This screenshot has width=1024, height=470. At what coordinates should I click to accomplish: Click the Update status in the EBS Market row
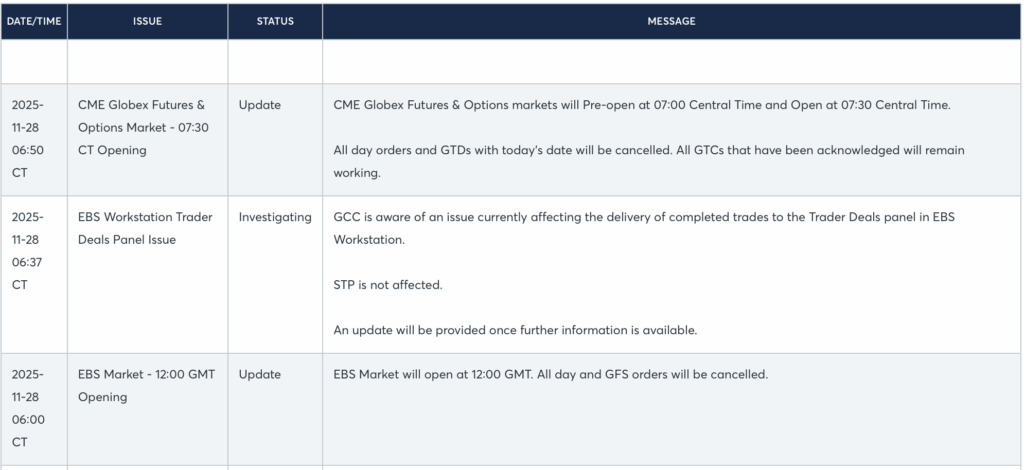(x=260, y=375)
